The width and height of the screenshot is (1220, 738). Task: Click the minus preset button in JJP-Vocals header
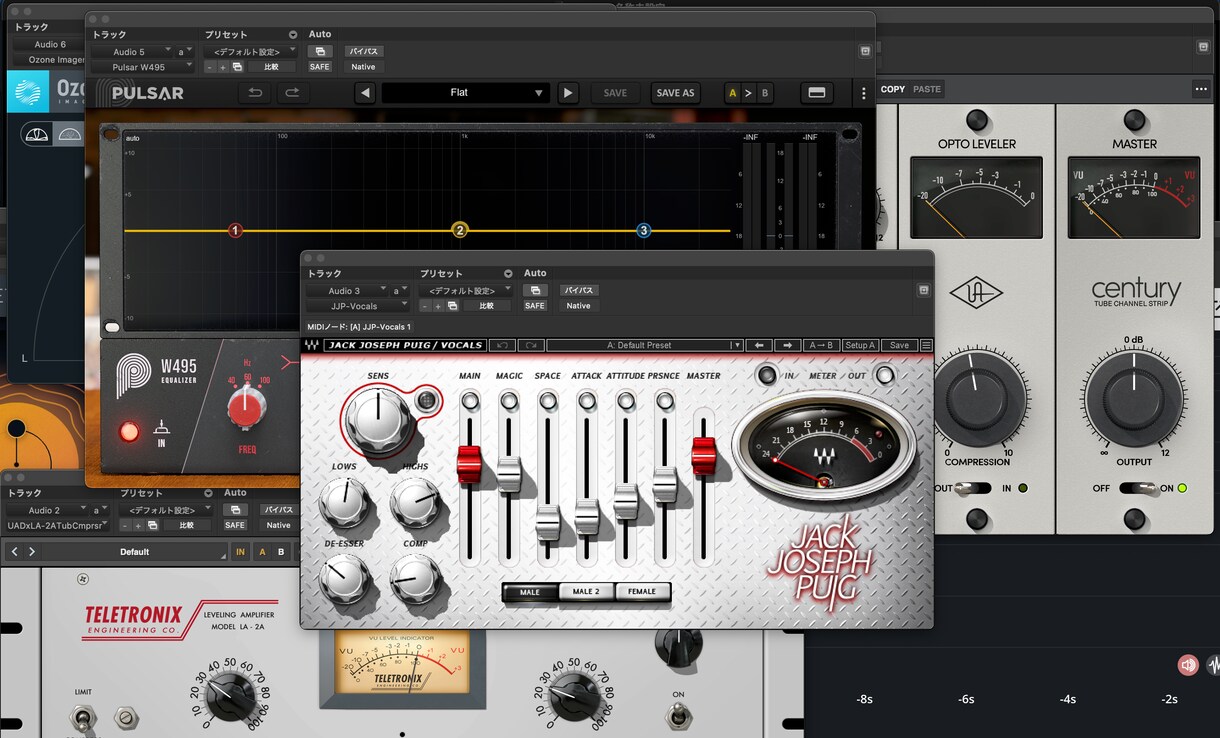425,306
